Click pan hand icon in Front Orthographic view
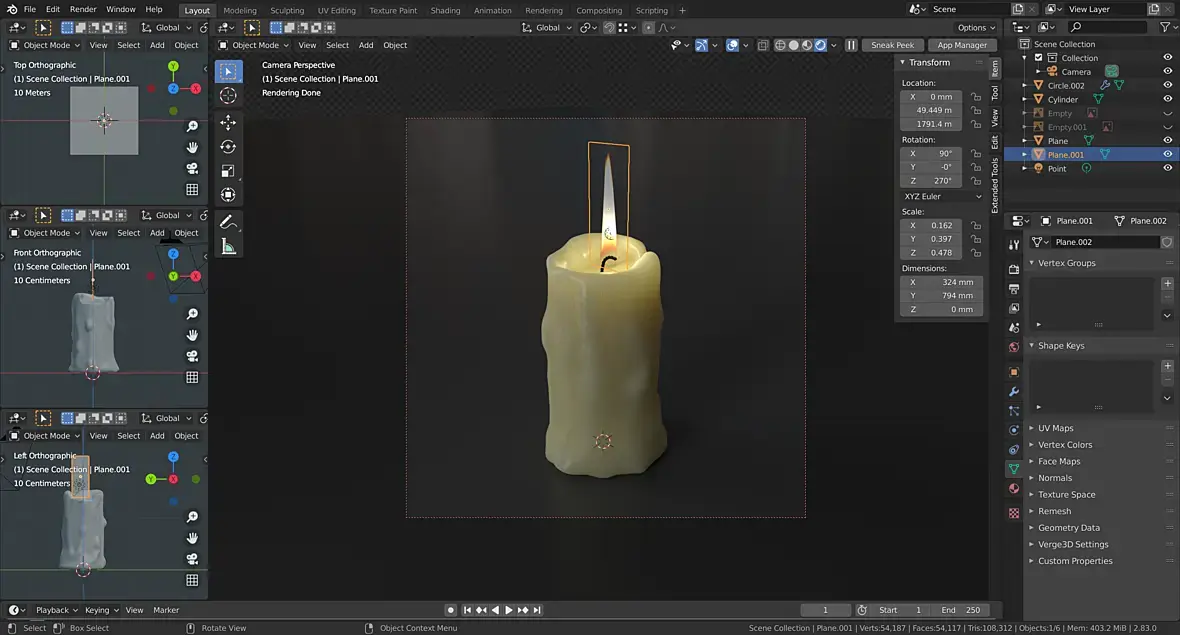This screenshot has height=635, width=1180. coord(192,335)
